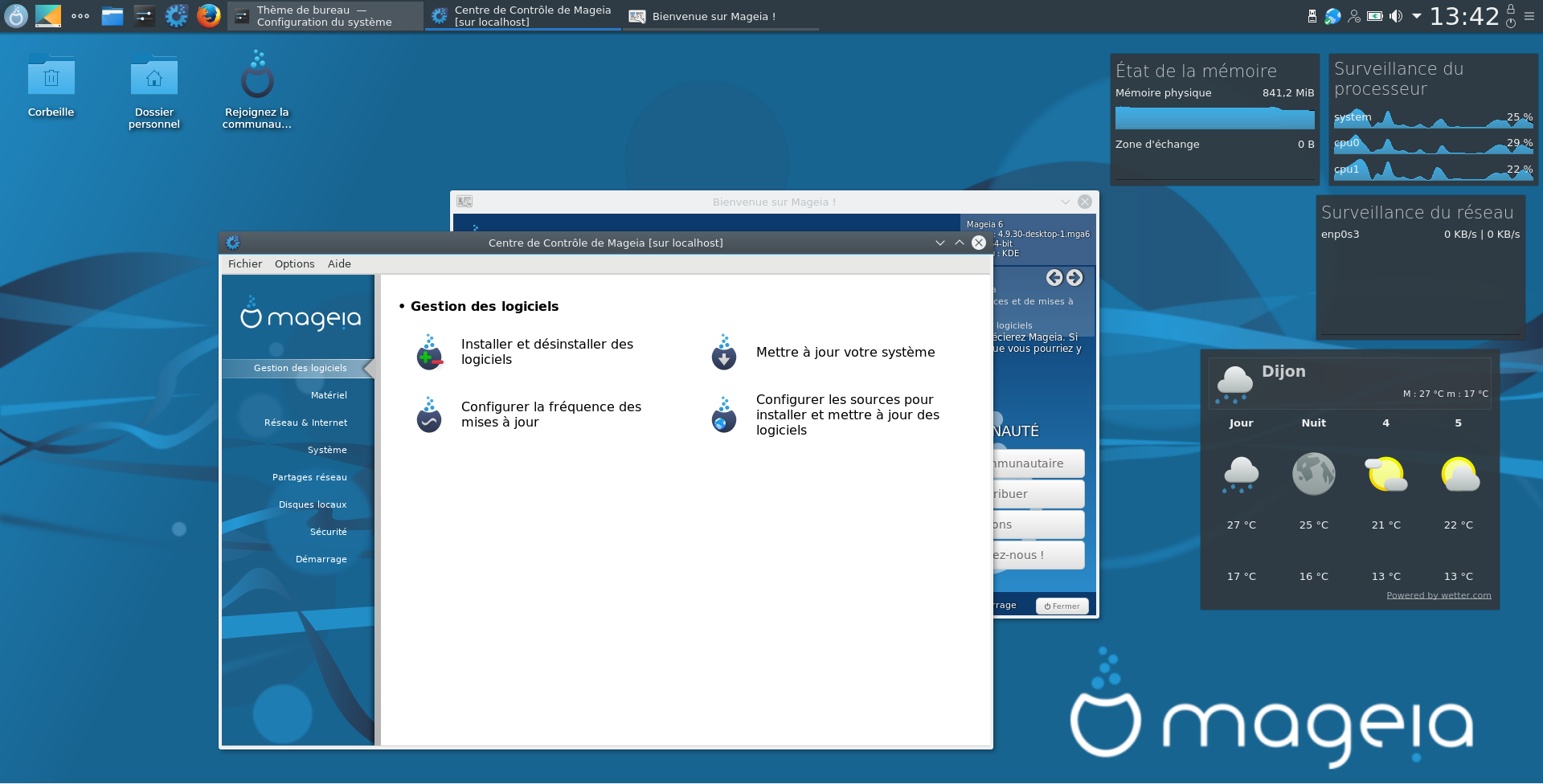This screenshot has height=784, width=1543.
Task: Click the partially hidden 'munautaire' button in Bienvenue
Action: [x=1038, y=463]
